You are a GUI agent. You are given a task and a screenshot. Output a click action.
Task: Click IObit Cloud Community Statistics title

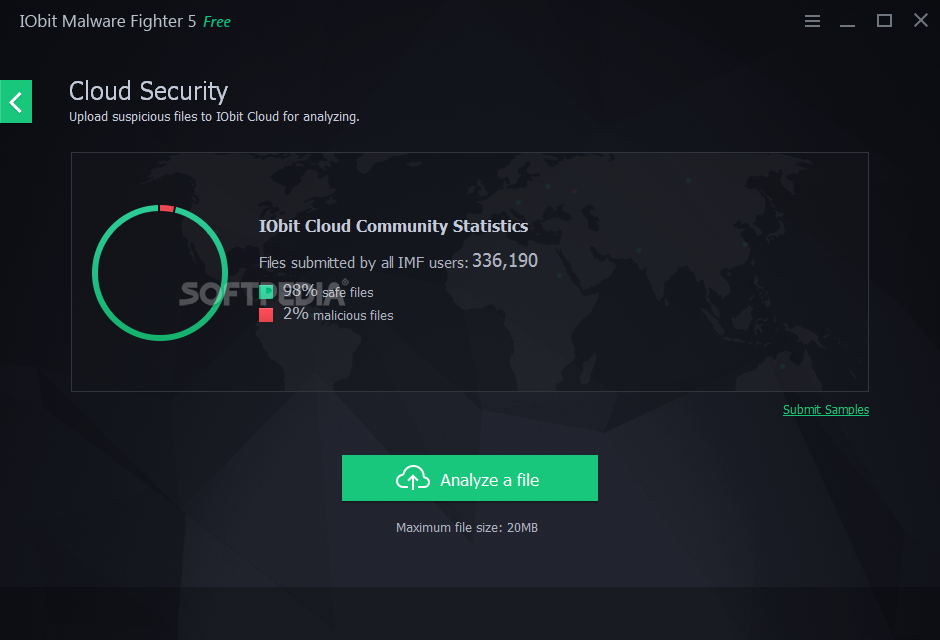(x=393, y=226)
